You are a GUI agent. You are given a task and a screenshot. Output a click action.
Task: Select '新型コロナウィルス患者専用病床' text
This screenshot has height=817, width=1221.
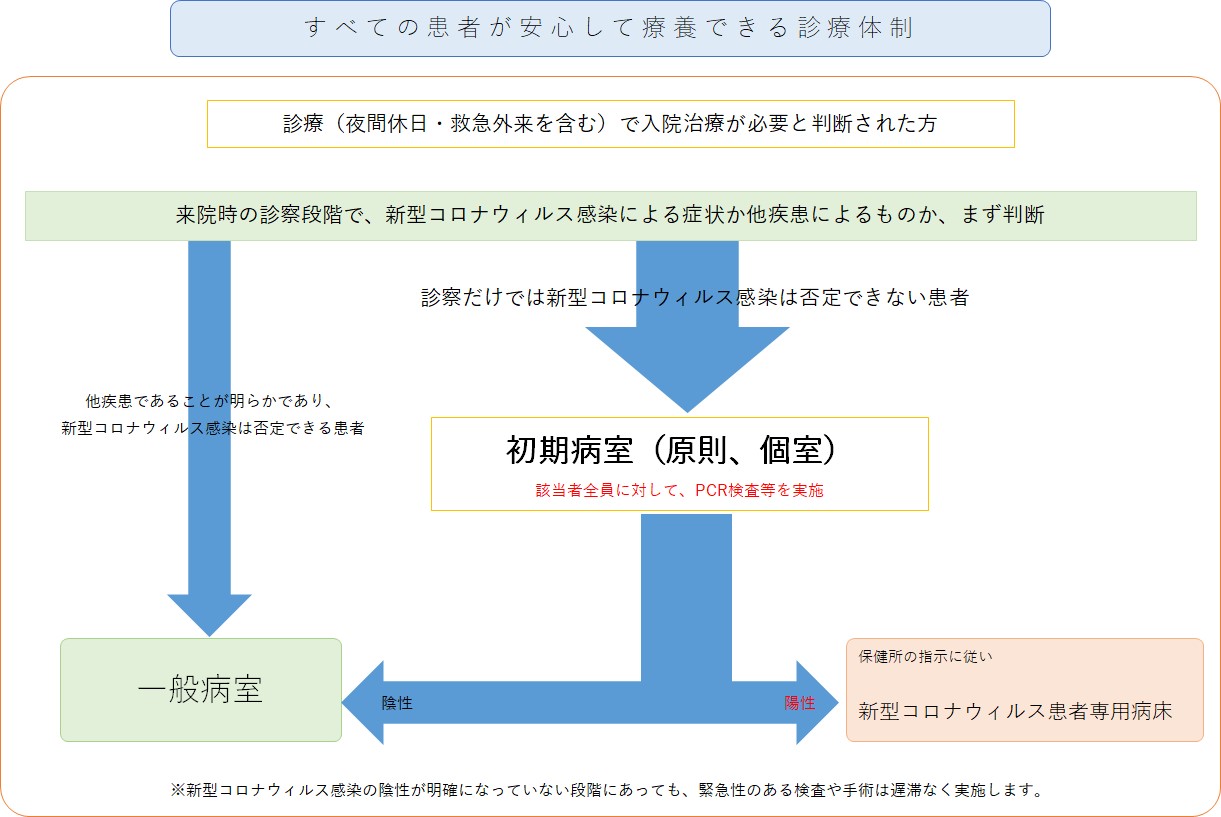1015,711
